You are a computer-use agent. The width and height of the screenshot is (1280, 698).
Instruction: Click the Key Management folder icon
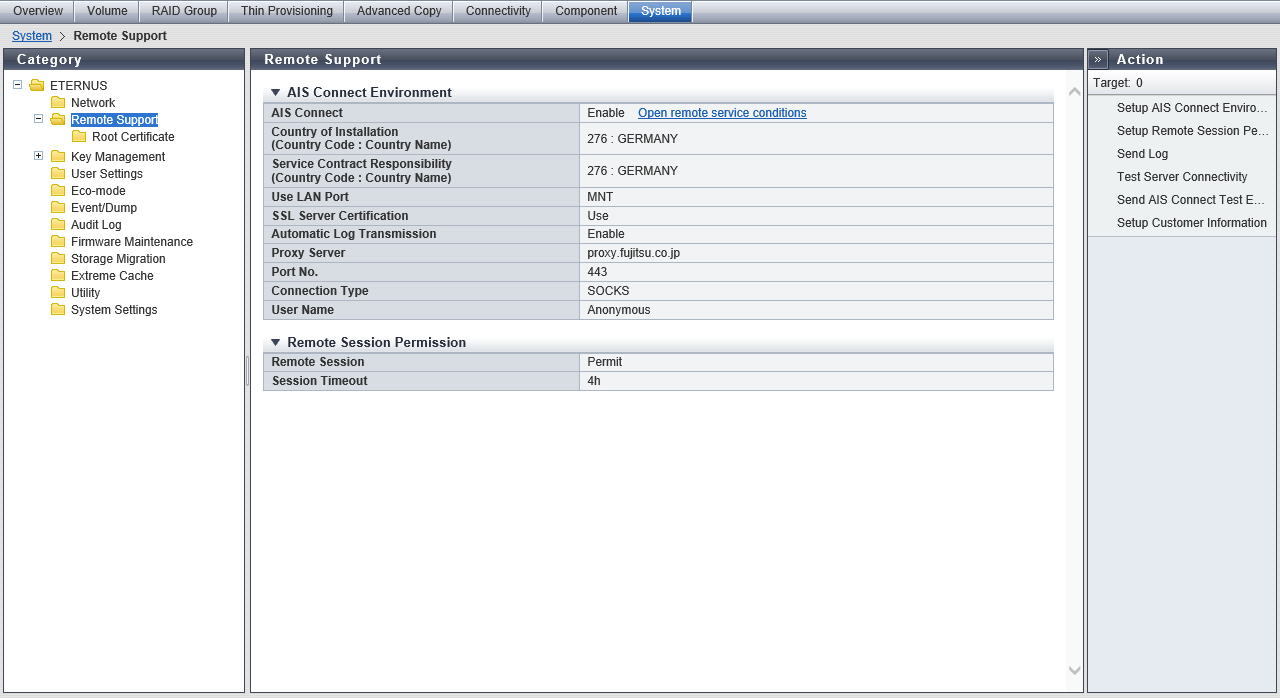click(x=58, y=157)
